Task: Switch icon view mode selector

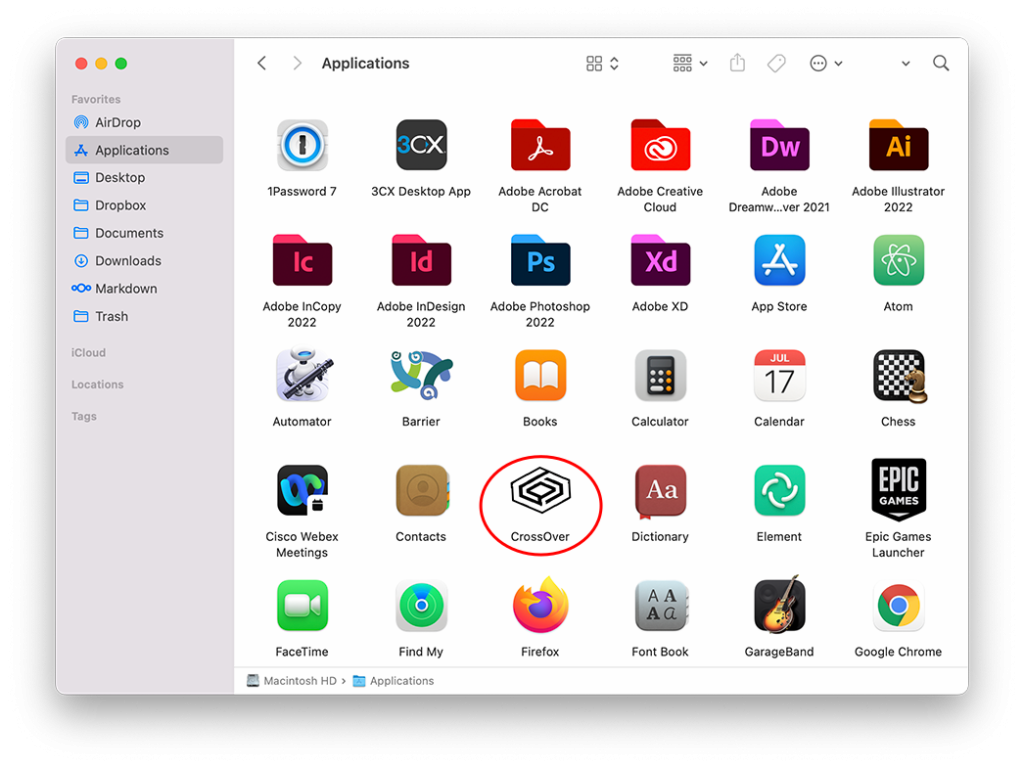Action: (602, 63)
